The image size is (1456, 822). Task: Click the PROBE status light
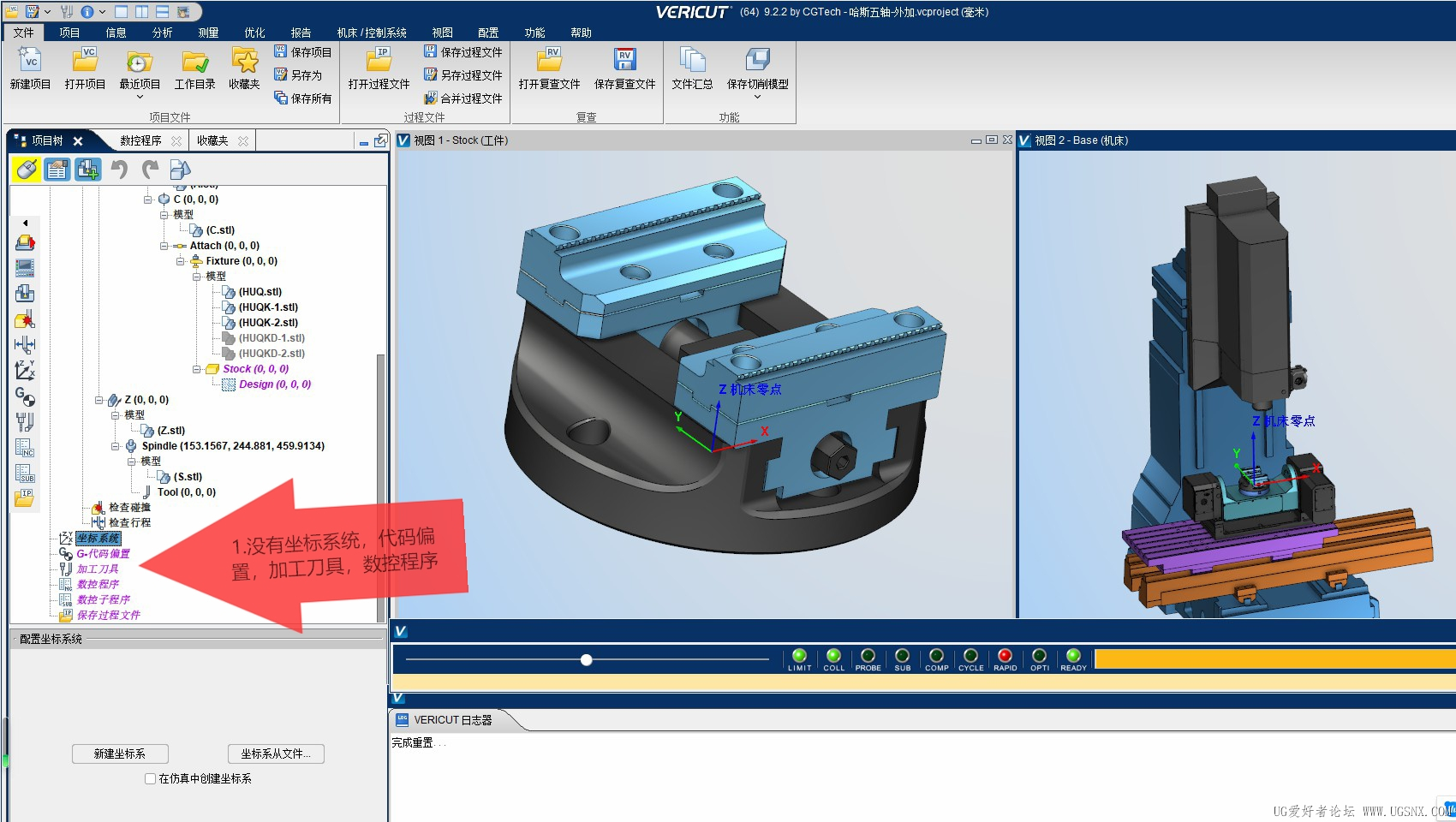[x=868, y=656]
